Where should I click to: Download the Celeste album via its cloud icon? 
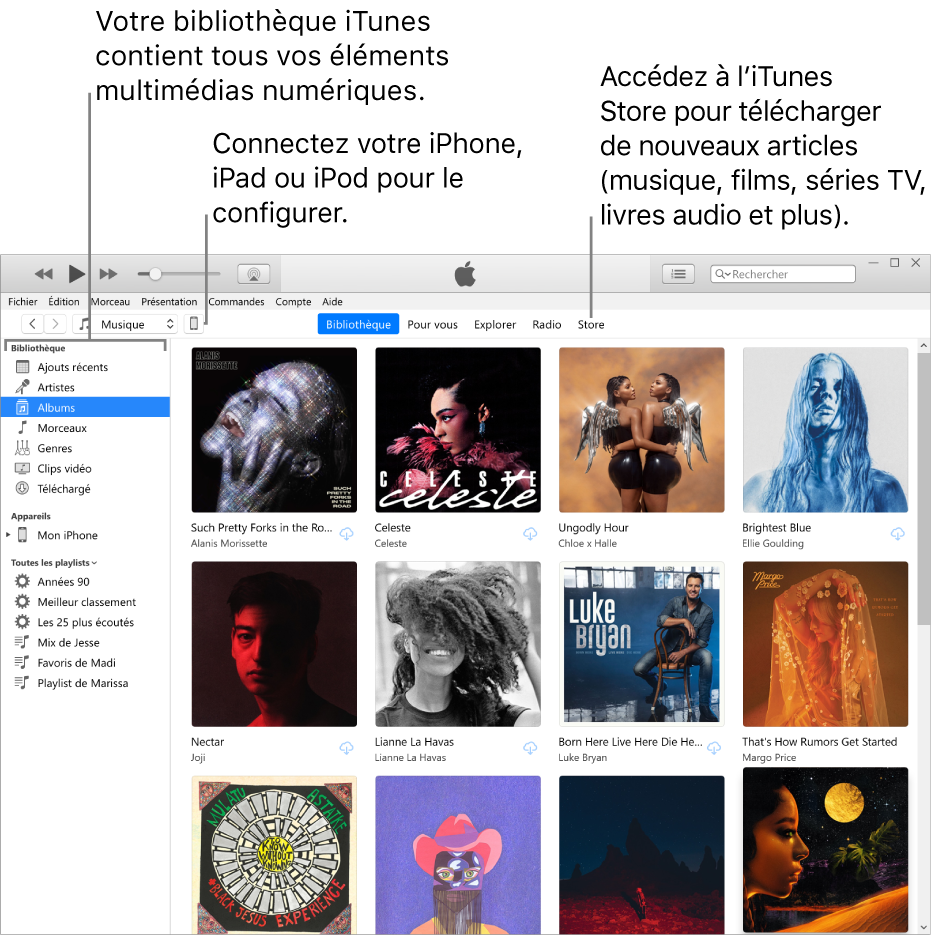(530, 534)
